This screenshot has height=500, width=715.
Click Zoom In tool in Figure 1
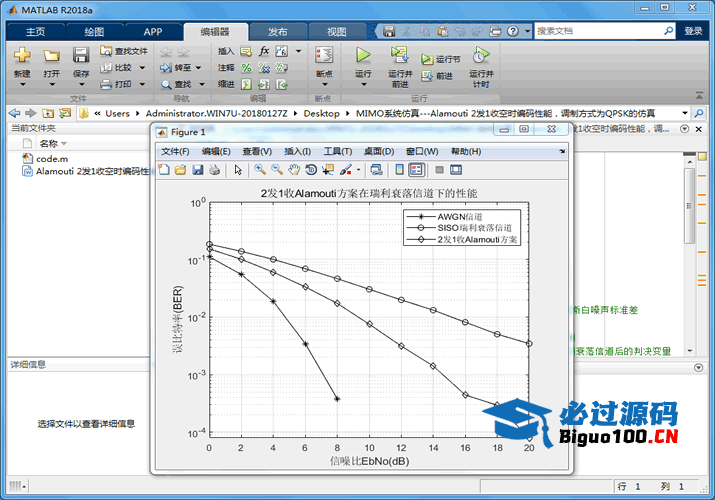[x=260, y=170]
